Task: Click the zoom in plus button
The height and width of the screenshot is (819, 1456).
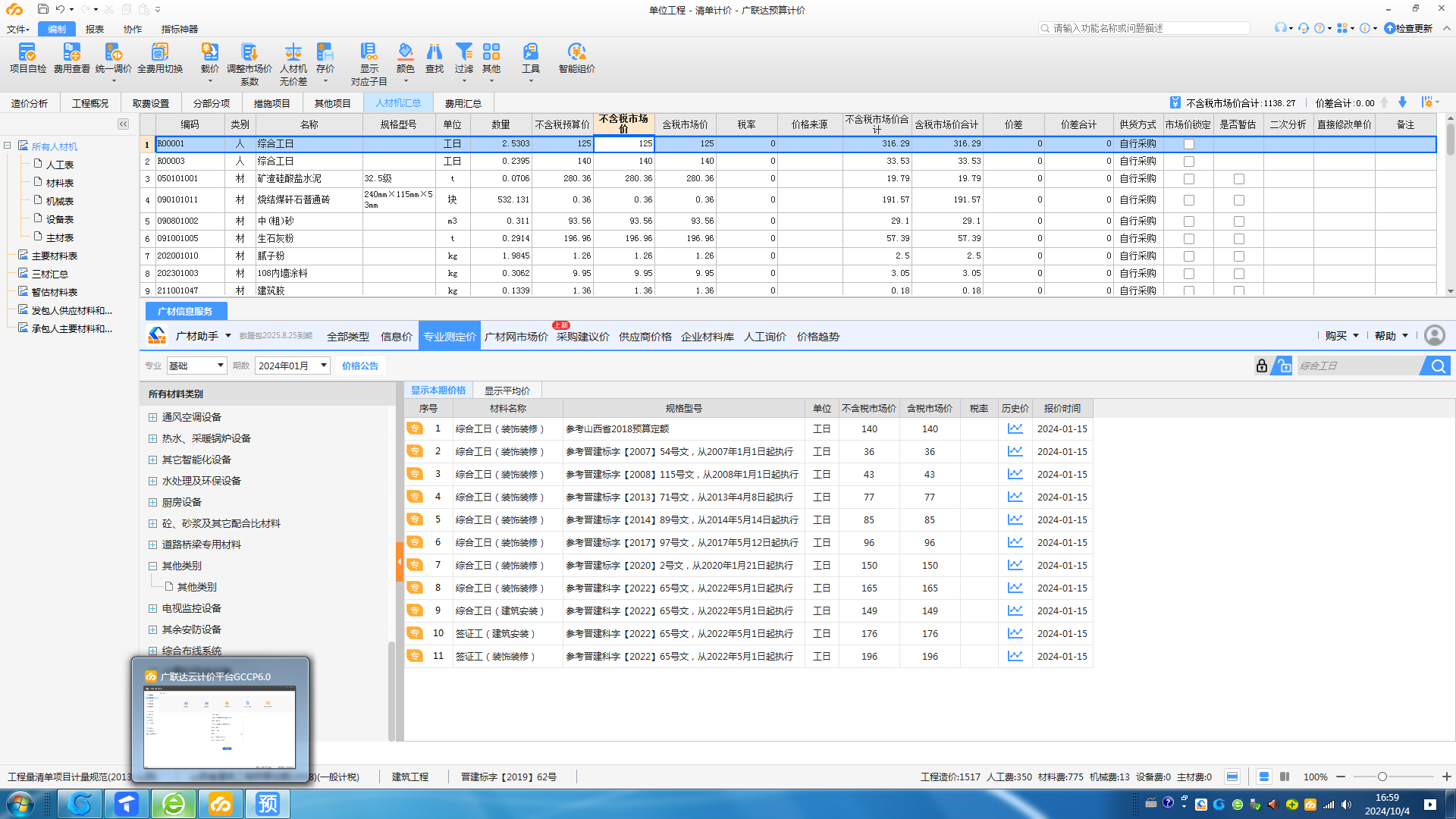Action: (1446, 777)
